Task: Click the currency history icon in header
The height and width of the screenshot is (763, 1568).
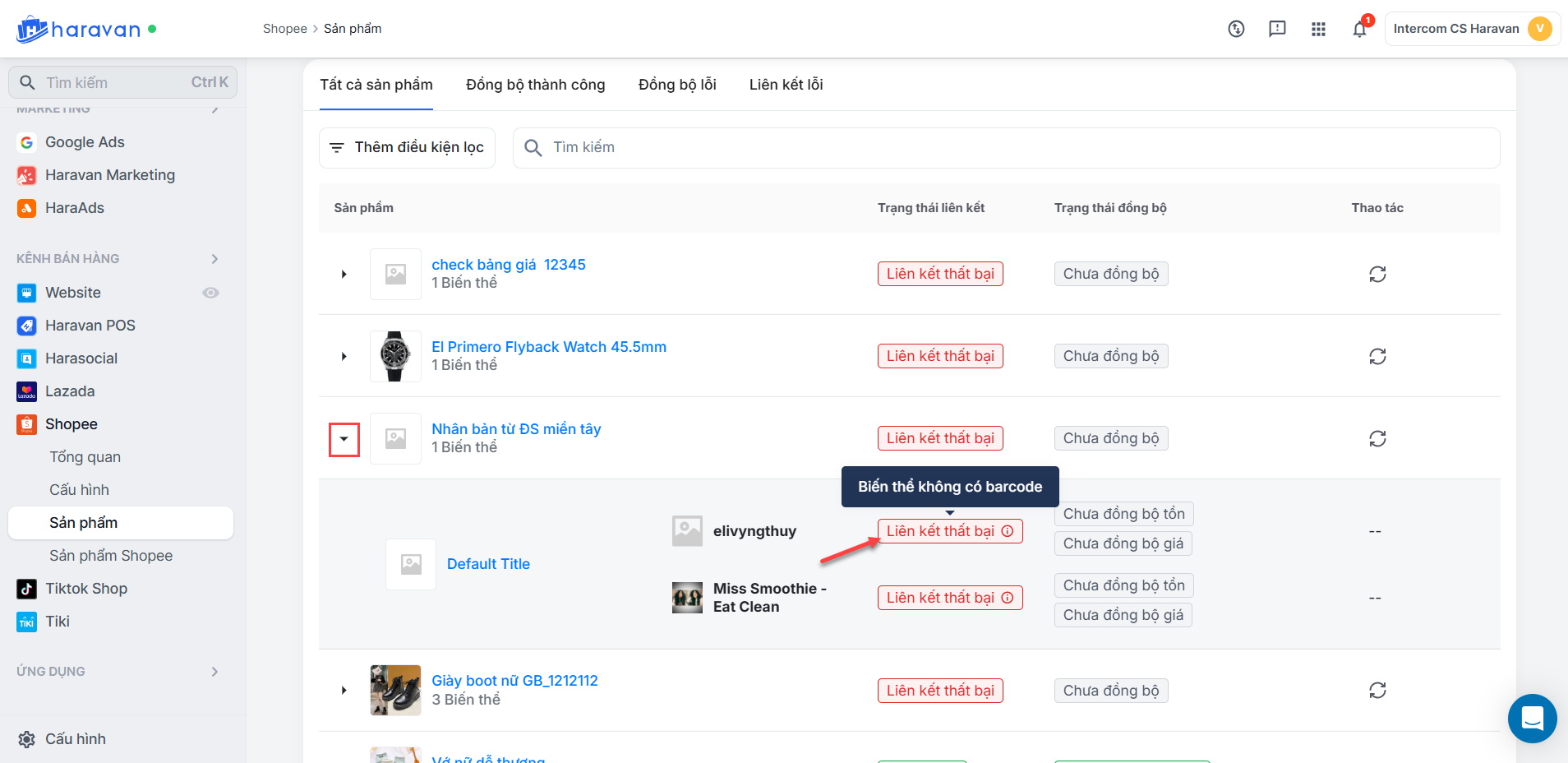Action: click(x=1236, y=30)
